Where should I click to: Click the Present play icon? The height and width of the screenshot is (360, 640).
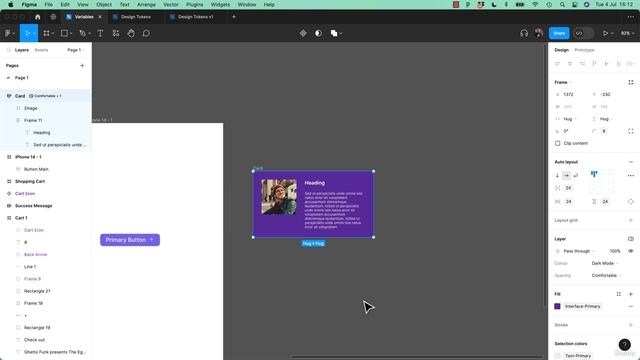605,33
